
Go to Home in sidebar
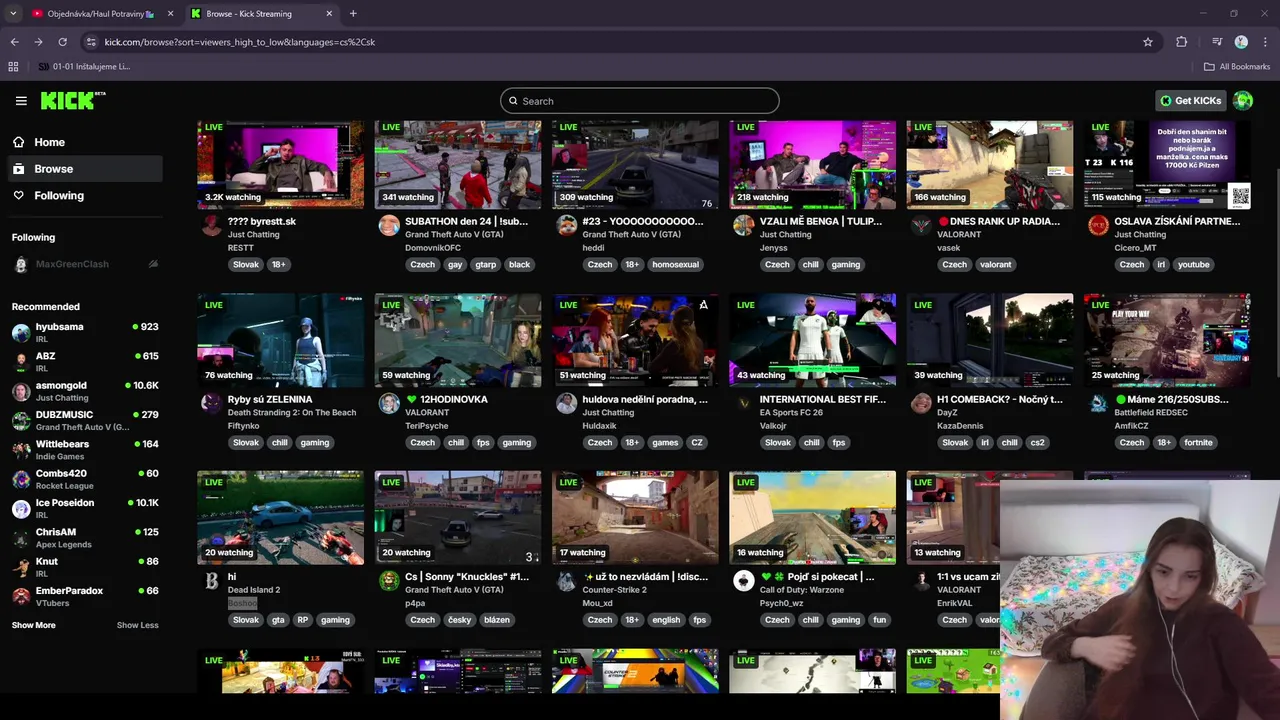coord(85,142)
